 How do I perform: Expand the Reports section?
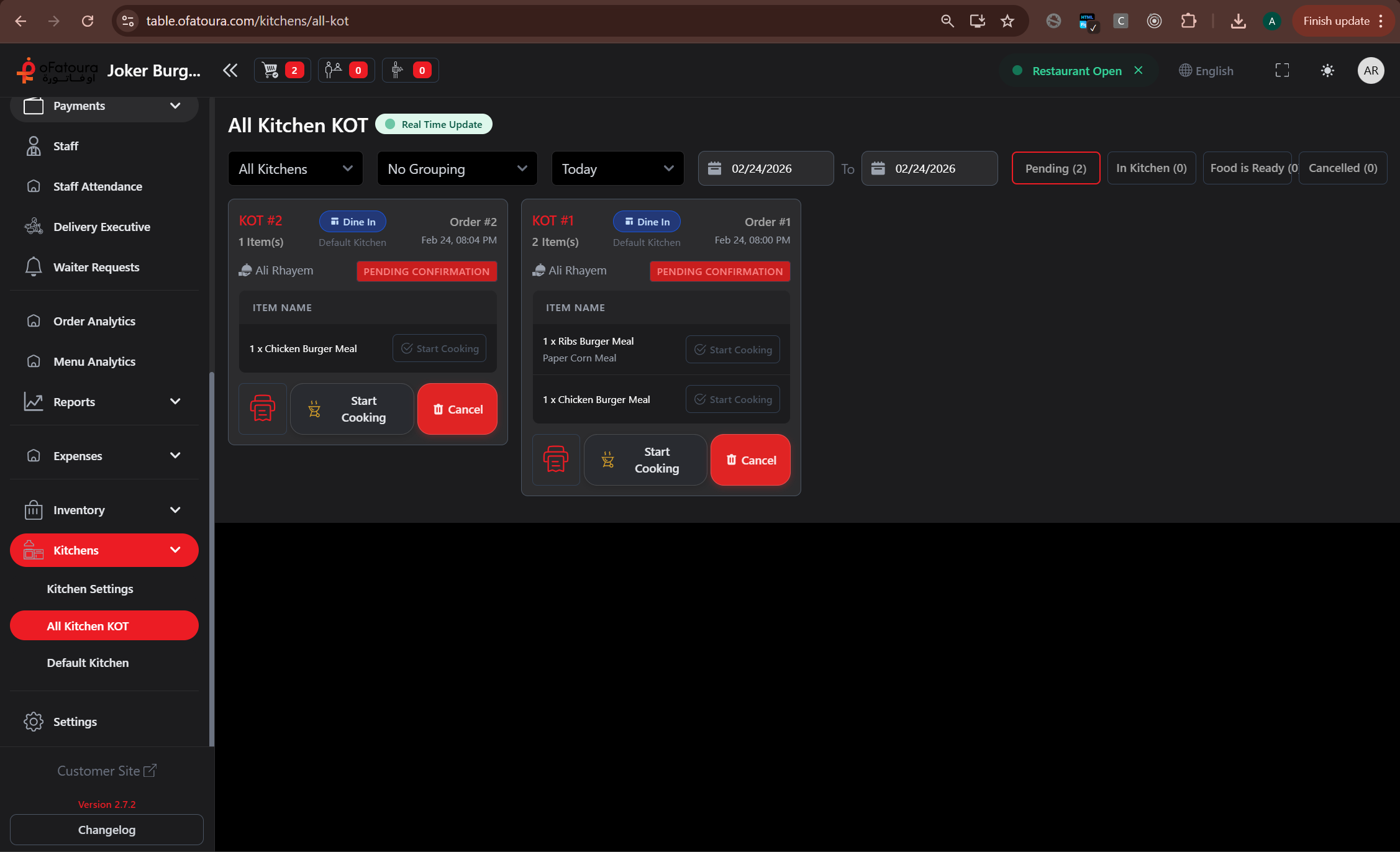pos(104,401)
